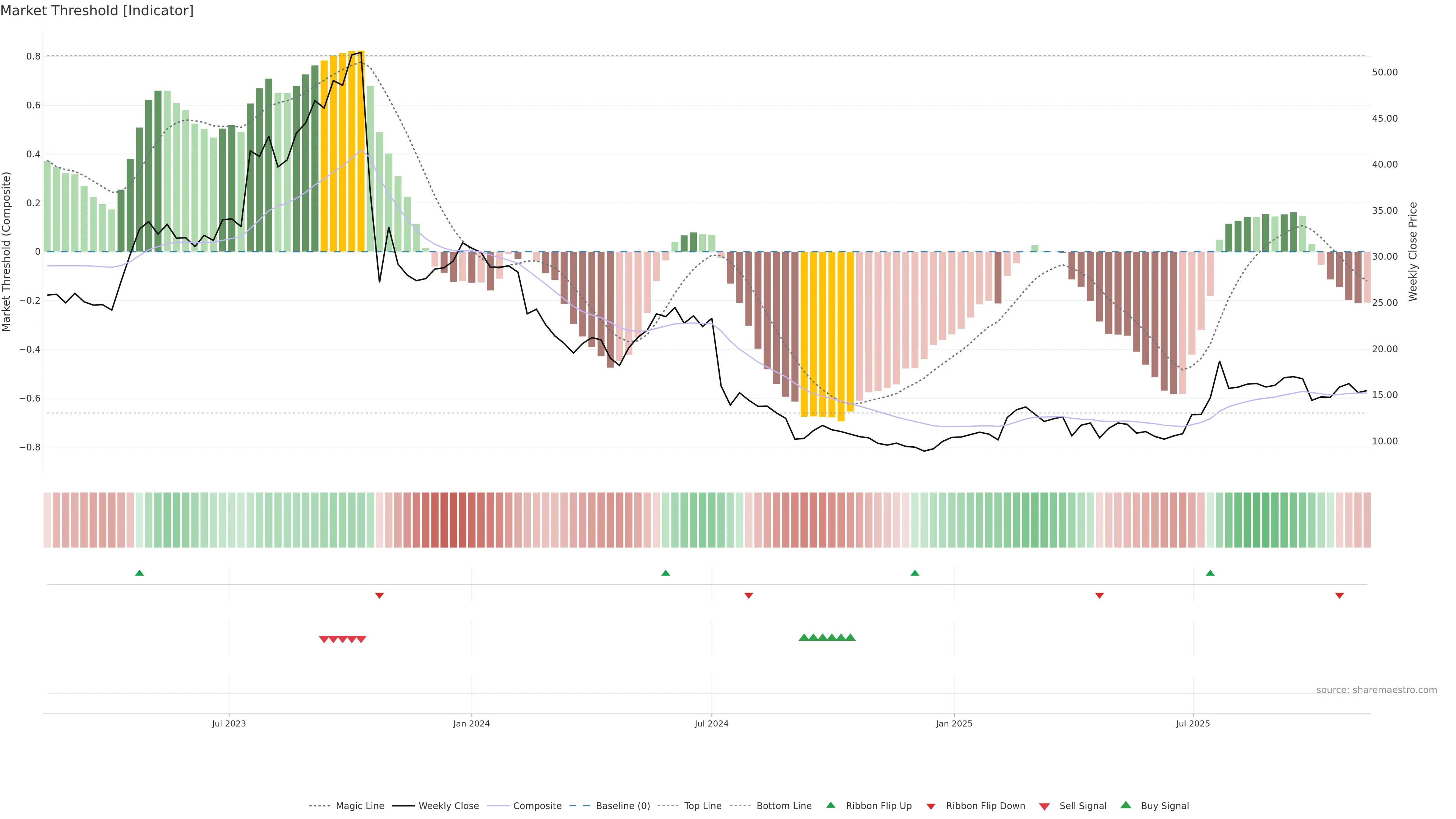Toggle Sell Signal legend entry
Screen dimensions: 1456x819
click(1083, 806)
